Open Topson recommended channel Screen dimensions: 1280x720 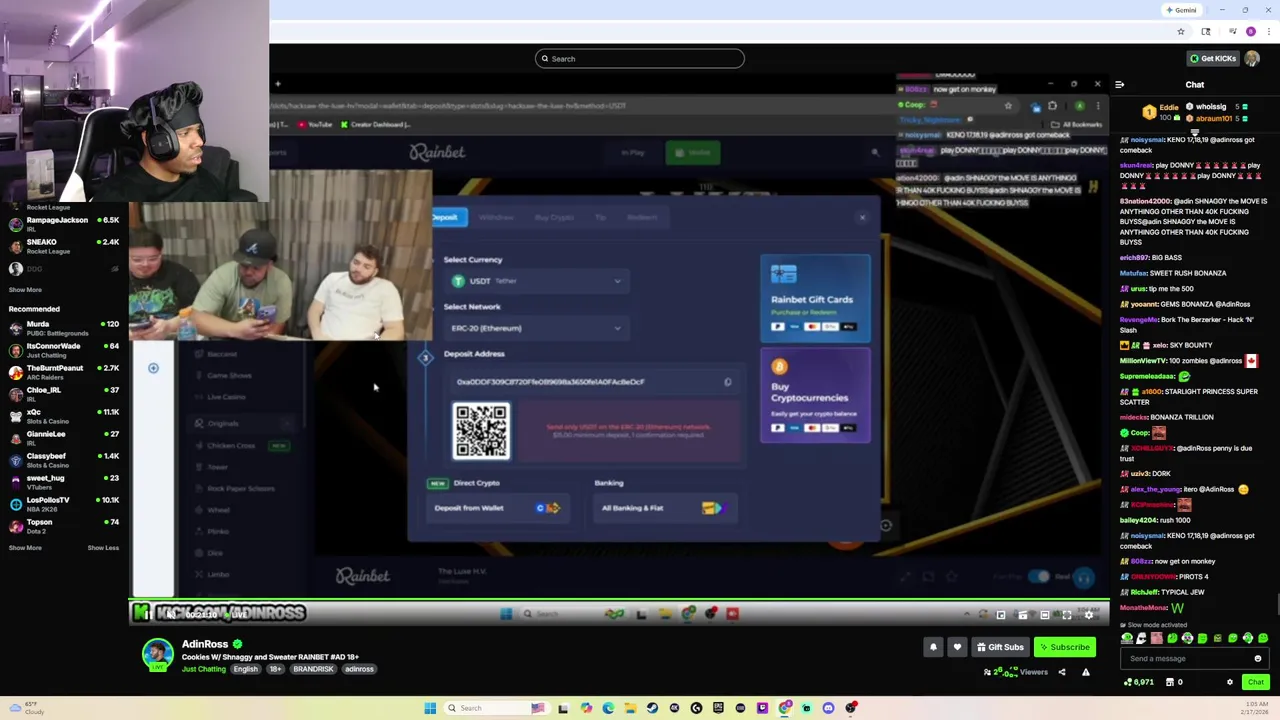click(63, 526)
